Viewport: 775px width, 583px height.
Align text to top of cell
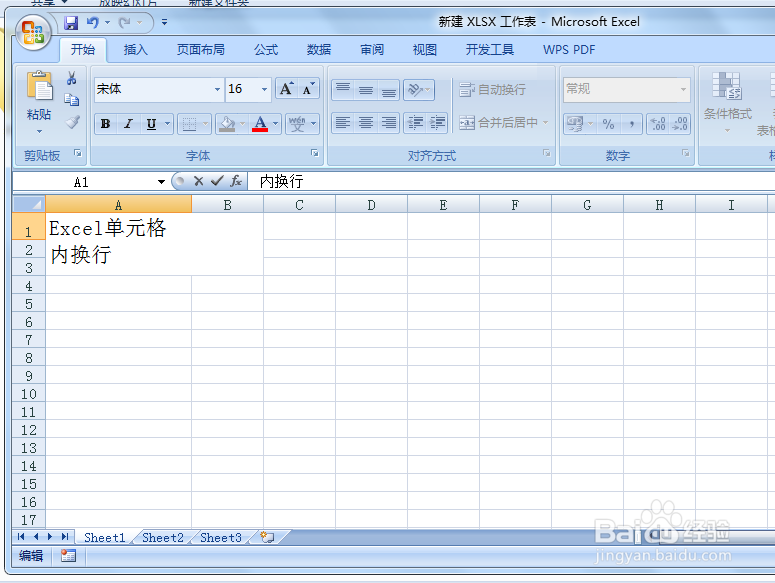(343, 89)
